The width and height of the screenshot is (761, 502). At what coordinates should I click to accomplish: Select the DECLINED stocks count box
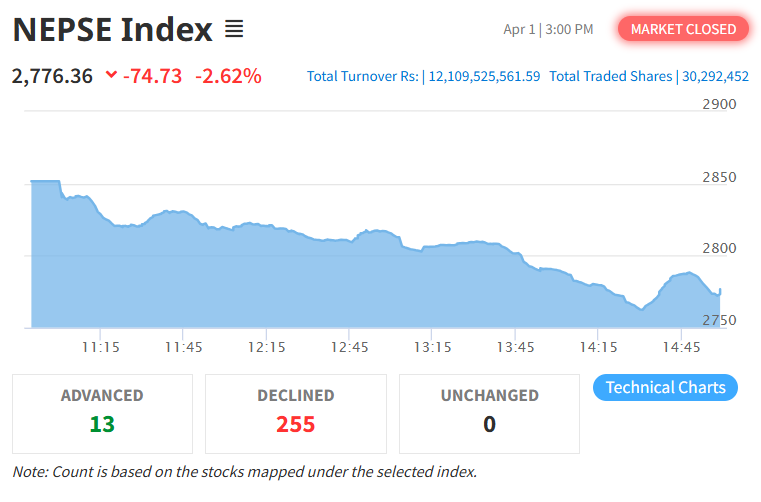(x=295, y=414)
